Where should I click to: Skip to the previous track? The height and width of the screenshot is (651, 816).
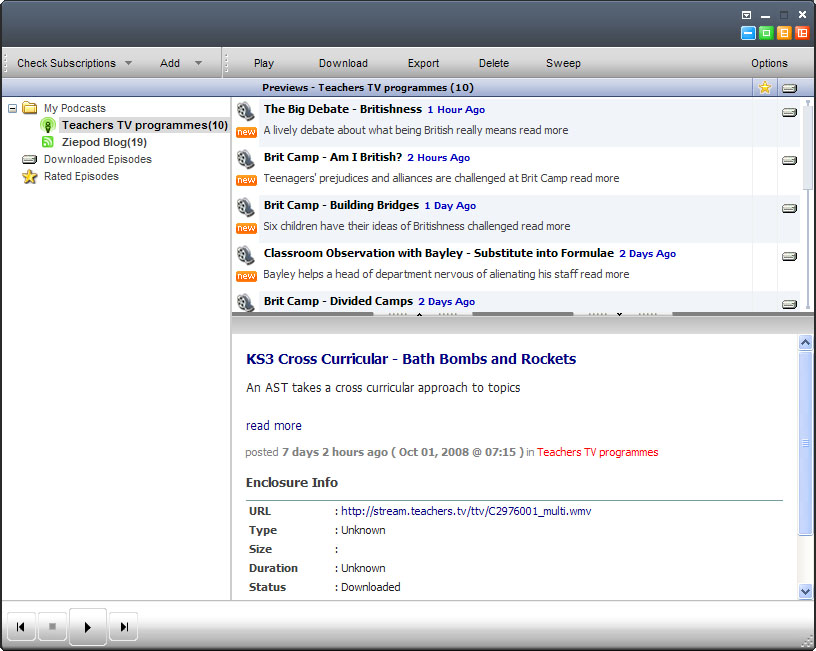(x=19, y=627)
